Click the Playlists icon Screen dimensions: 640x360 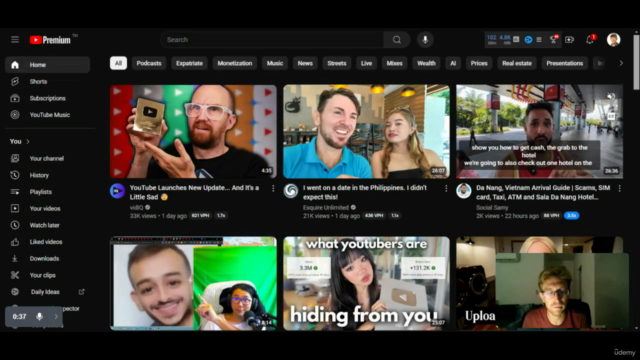point(15,192)
